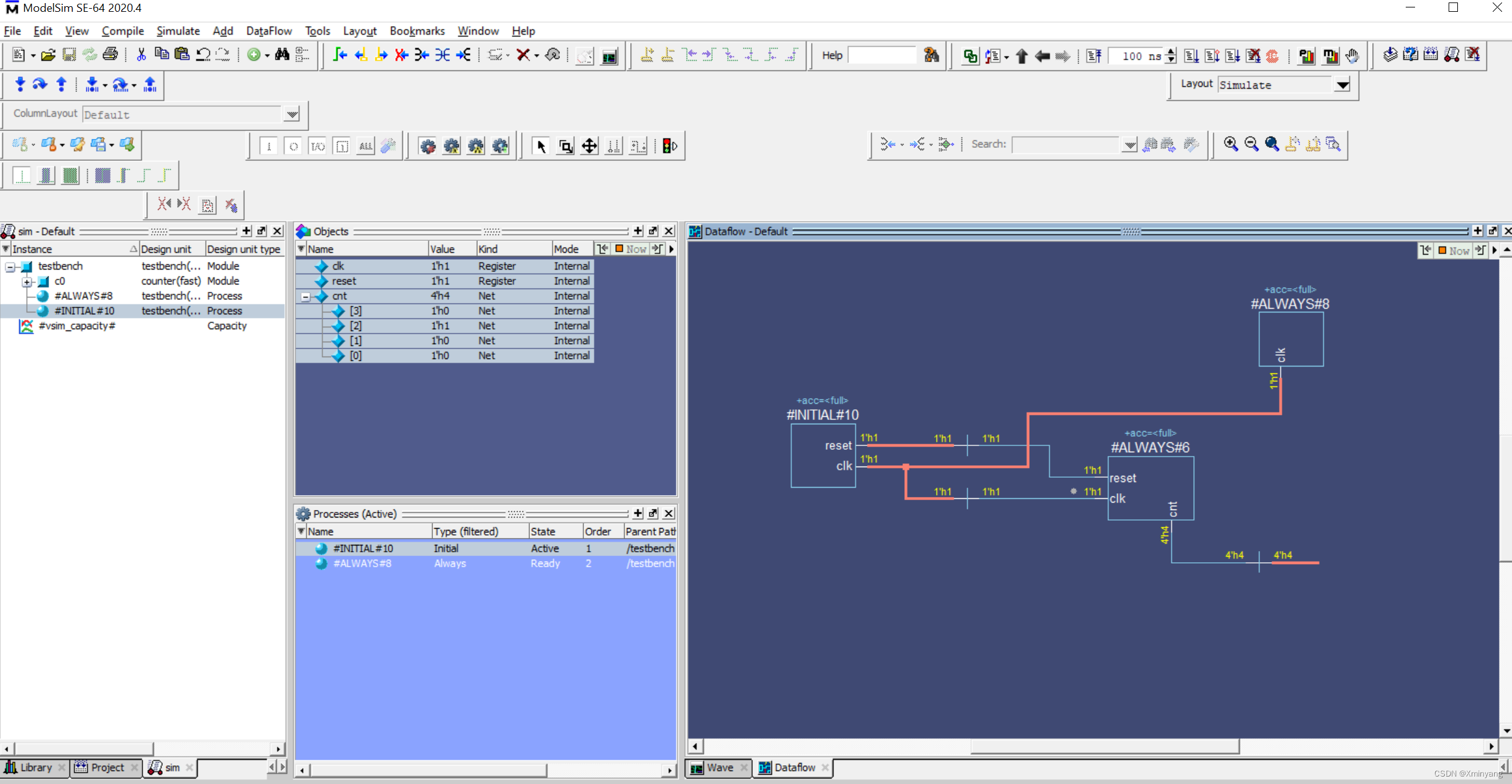Switch to the Project tab
Viewport: 1512px width, 784px height.
(107, 767)
